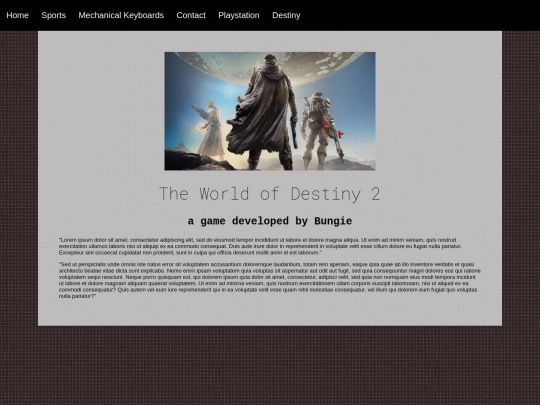Click 'The World of Destiny 2' heading
Screen dimensions: 540x405
(x=270, y=194)
